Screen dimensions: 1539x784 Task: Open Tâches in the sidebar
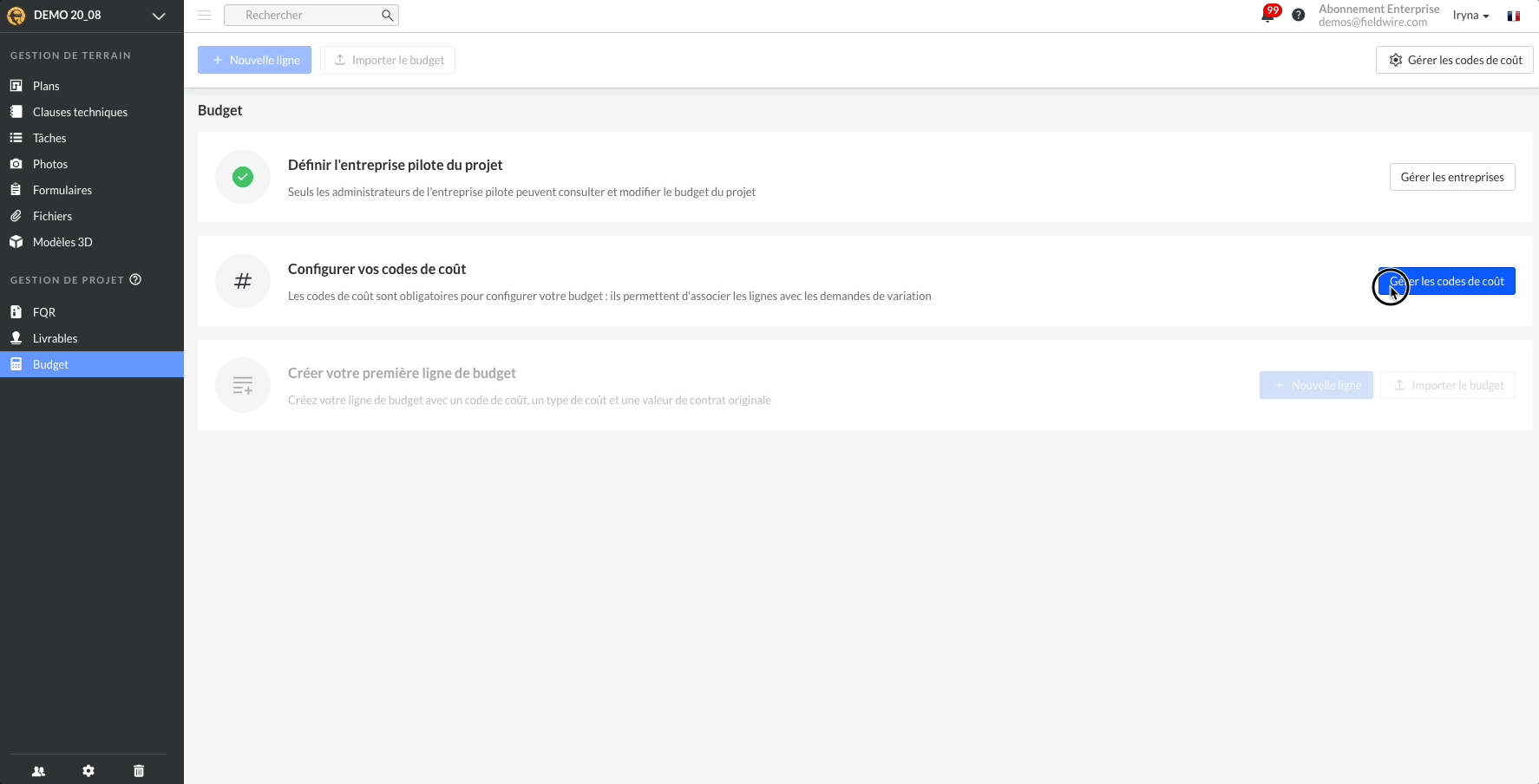pyautogui.click(x=49, y=138)
